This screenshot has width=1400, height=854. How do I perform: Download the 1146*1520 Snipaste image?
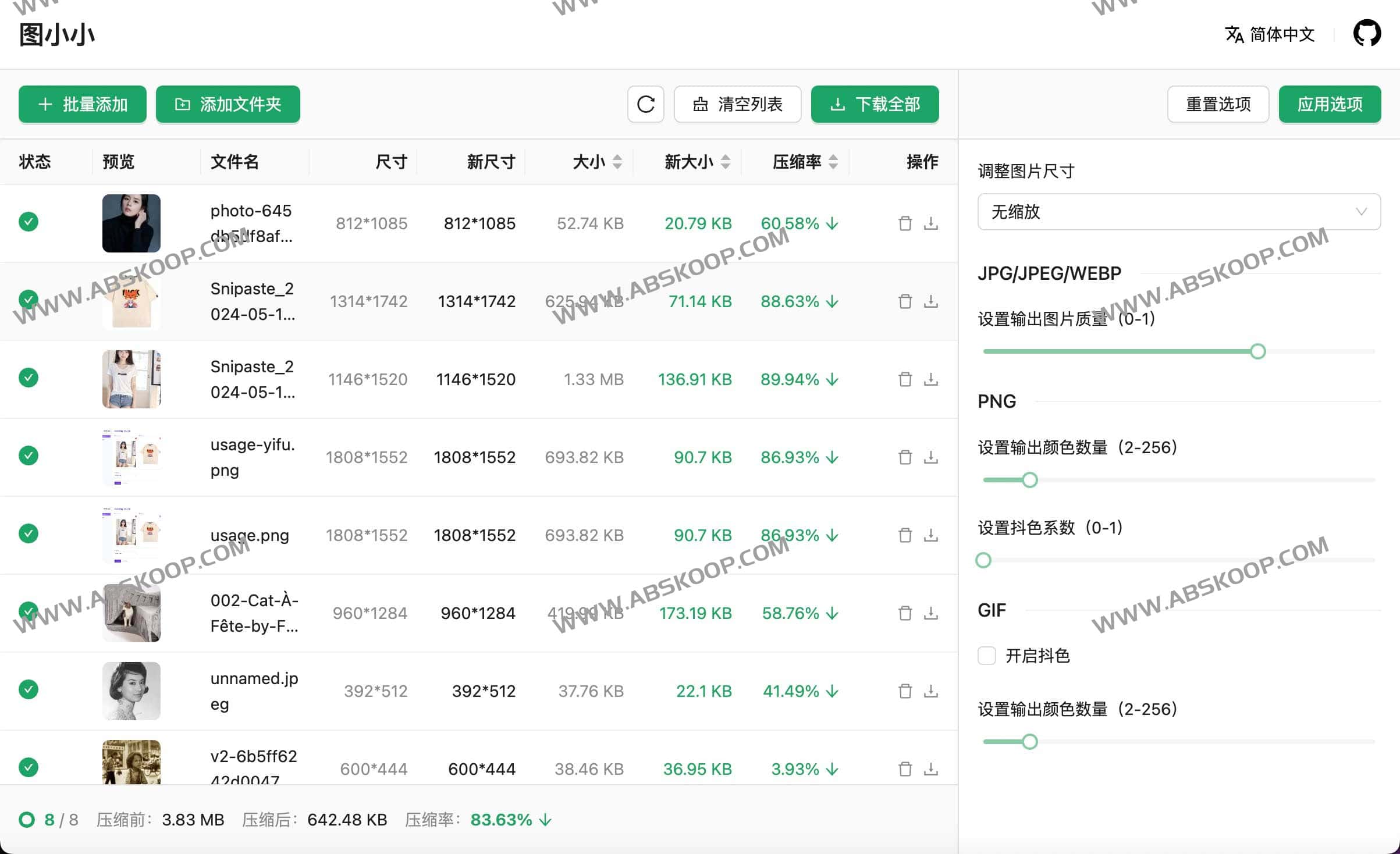tap(931, 379)
